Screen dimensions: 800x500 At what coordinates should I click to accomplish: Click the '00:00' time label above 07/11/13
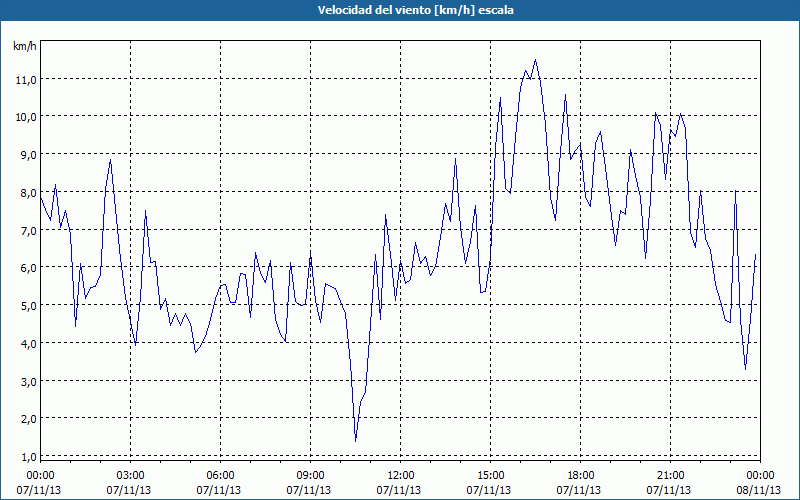pos(40,475)
